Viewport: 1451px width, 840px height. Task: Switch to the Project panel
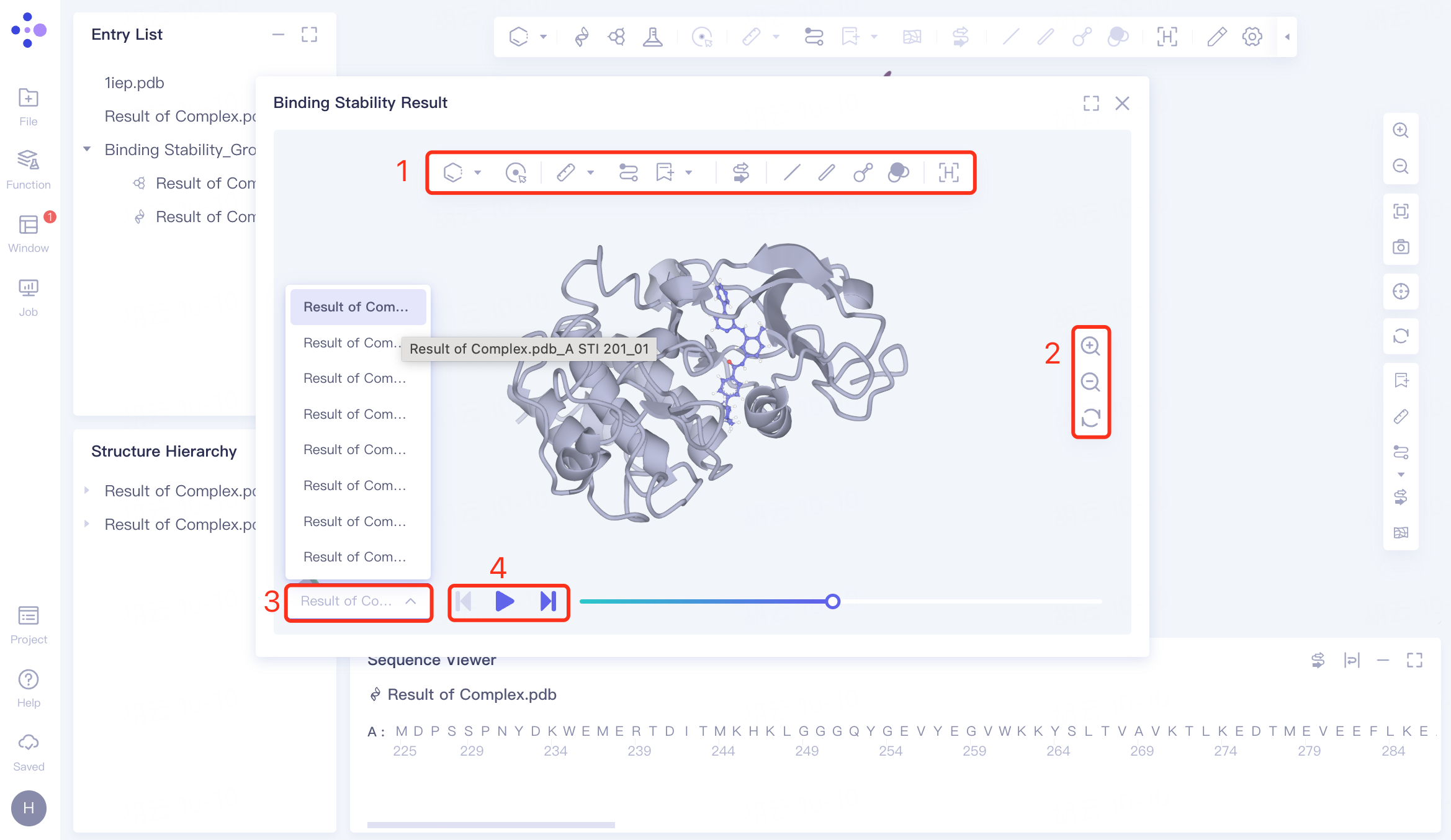[28, 623]
